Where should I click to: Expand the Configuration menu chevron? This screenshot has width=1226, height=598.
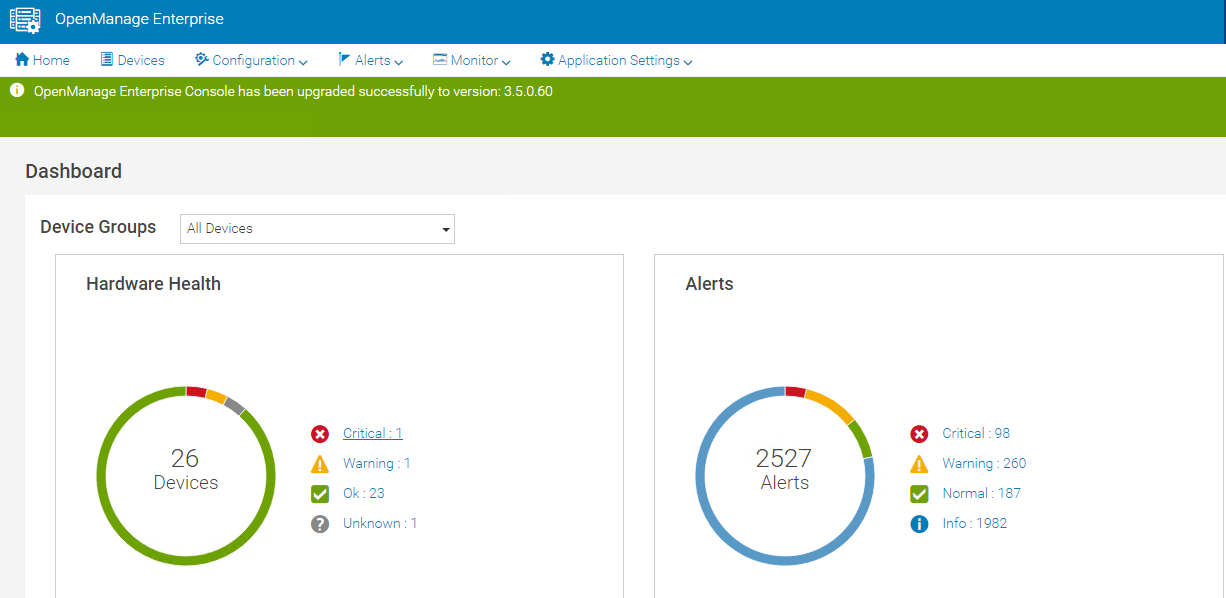pyautogui.click(x=303, y=62)
